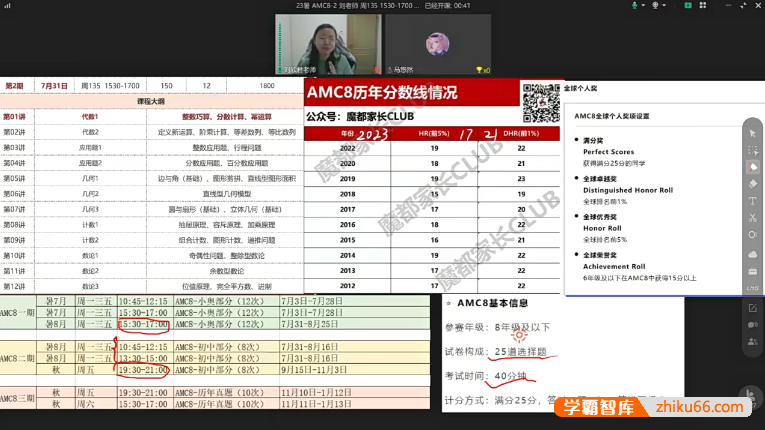Select the marquee selection tool in annotation toolbar

tap(752, 151)
